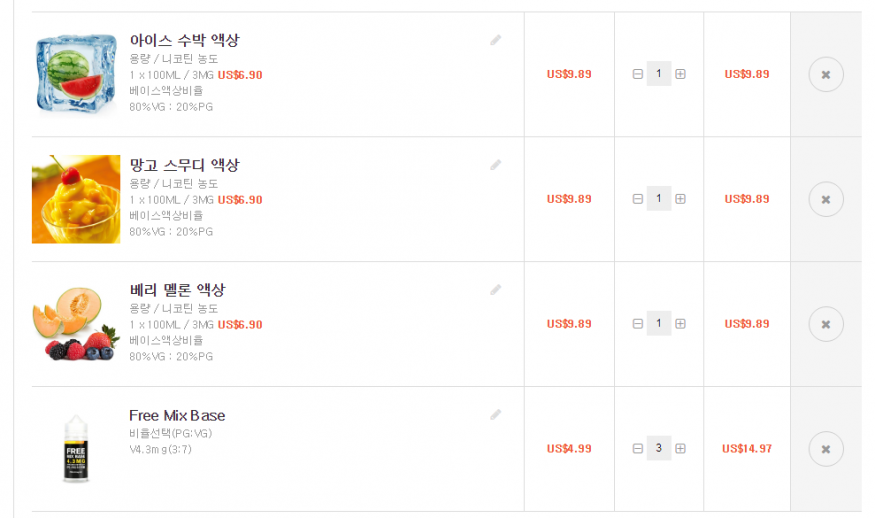Click the pencil icon for Free Mix Base
Viewport: 875px width, 518px height.
(495, 414)
